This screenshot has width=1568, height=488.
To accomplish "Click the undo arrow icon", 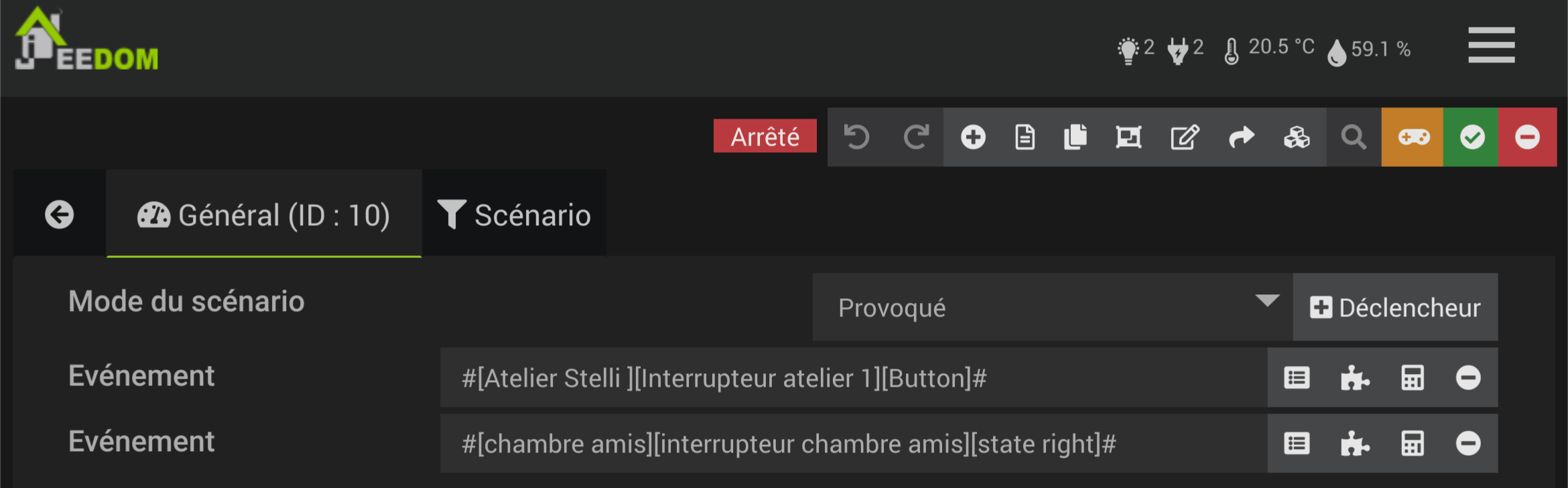I will [x=856, y=137].
